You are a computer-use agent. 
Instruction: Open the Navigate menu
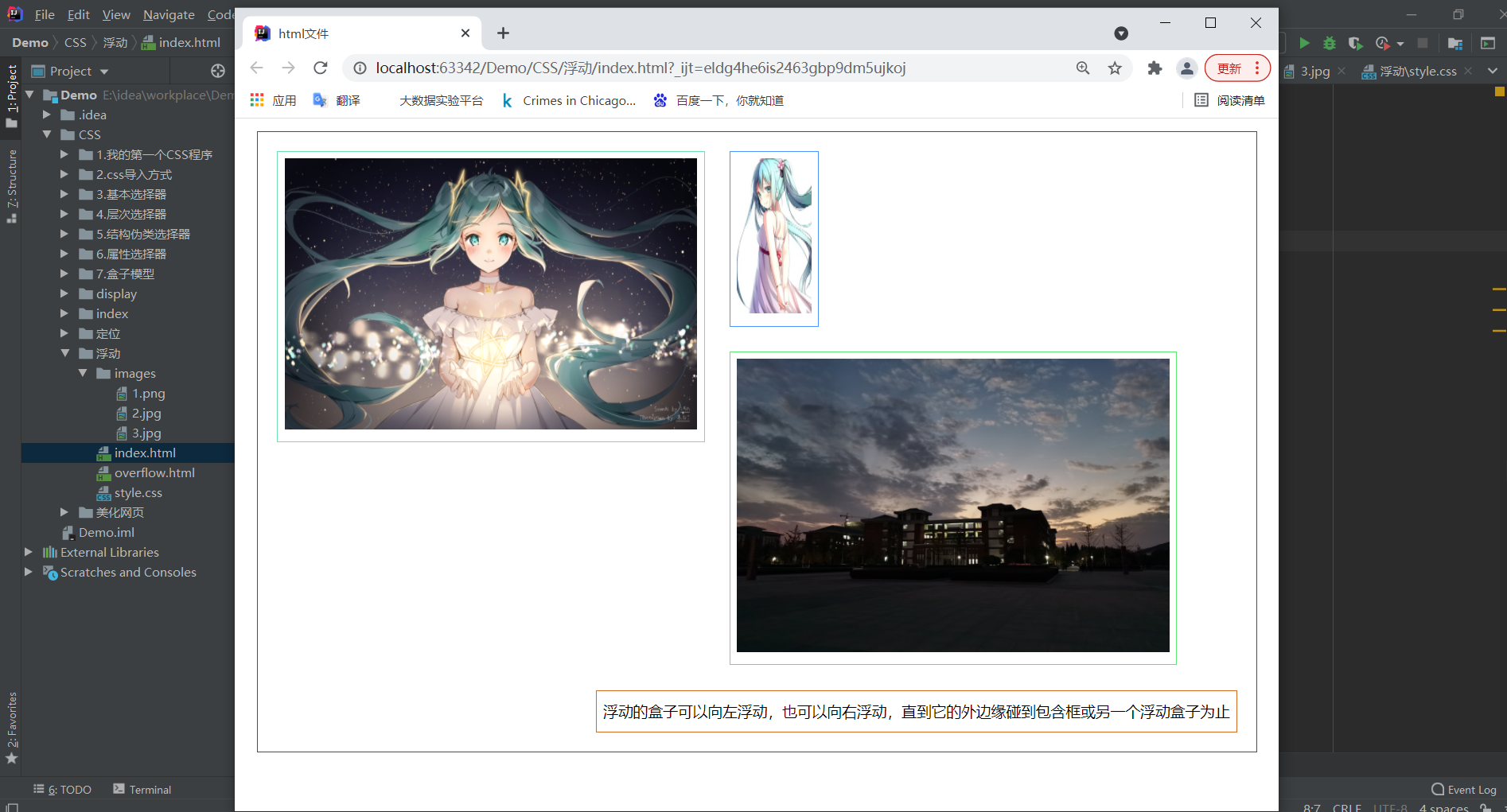point(169,14)
